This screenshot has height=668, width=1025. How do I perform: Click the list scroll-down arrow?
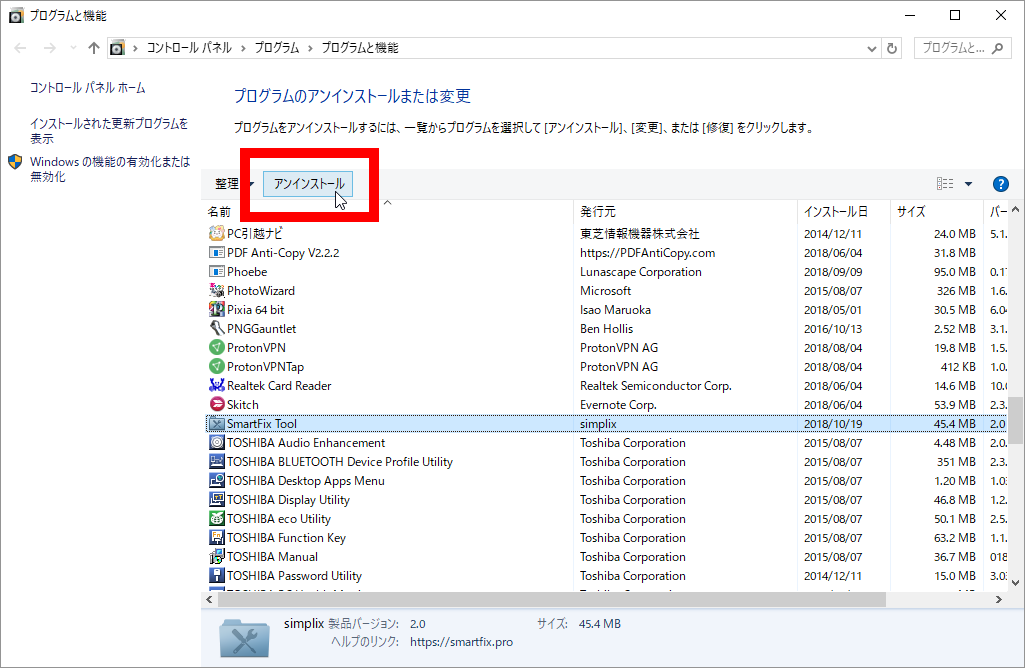(x=1015, y=582)
